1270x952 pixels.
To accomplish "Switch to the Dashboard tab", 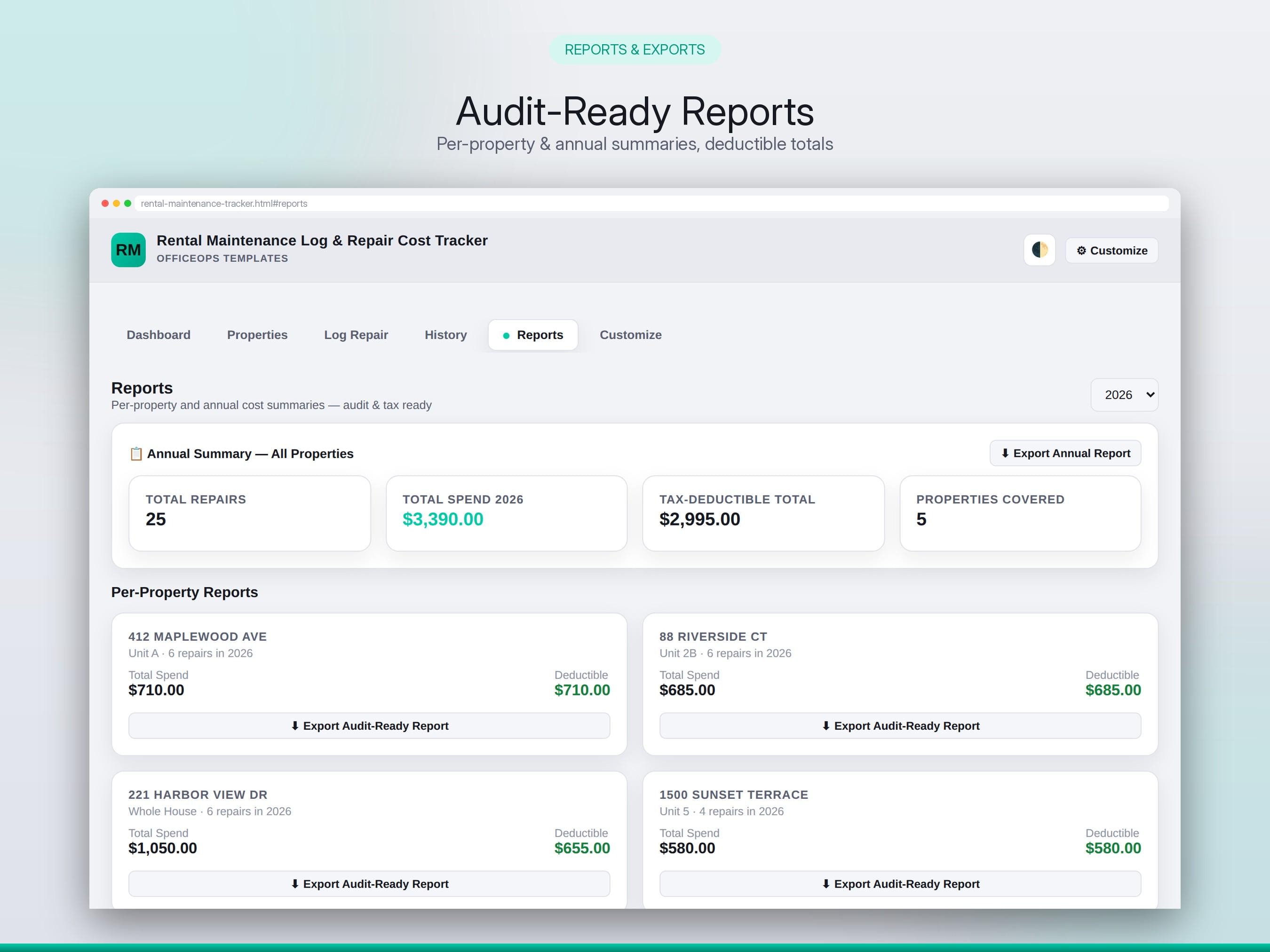I will [159, 335].
